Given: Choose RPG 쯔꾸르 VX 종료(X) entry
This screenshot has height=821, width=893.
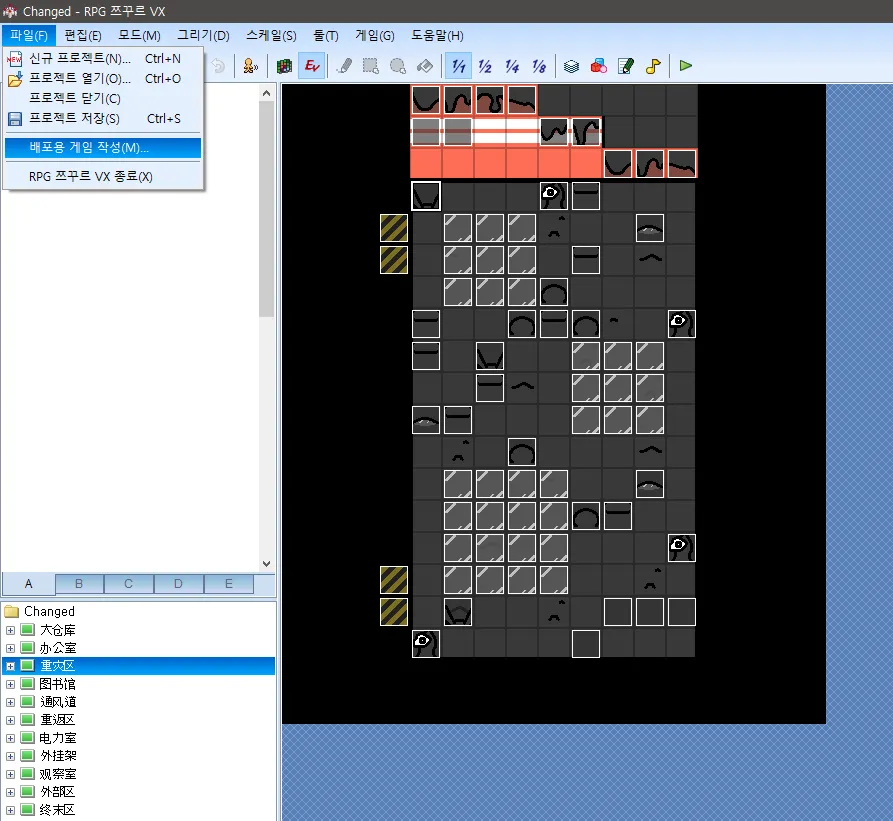Looking at the screenshot, I should [x=103, y=176].
